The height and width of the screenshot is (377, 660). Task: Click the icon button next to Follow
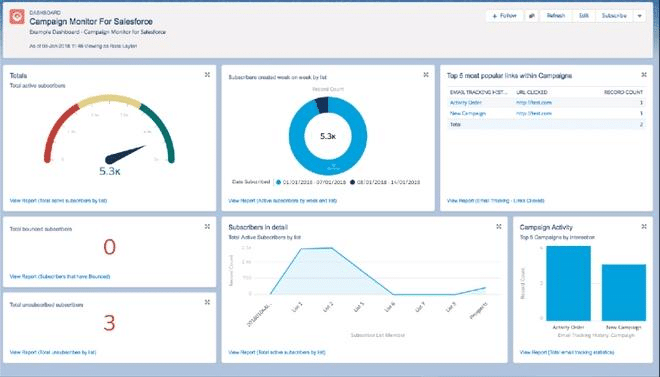coord(532,16)
